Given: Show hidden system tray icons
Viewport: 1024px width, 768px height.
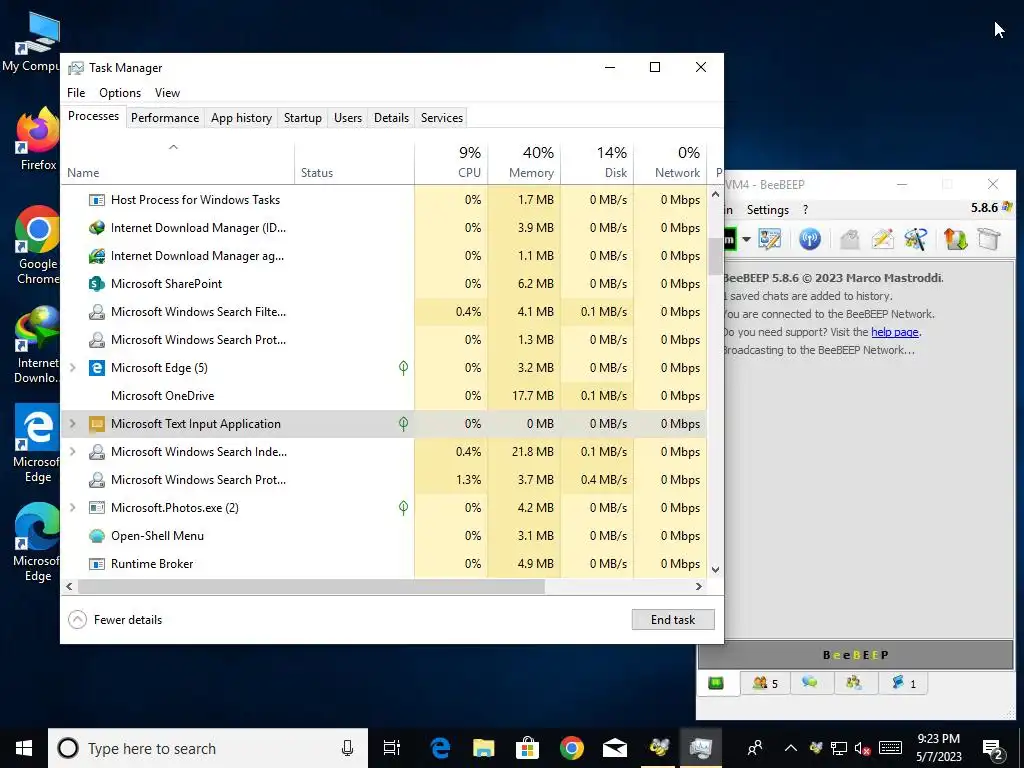Looking at the screenshot, I should [790, 748].
